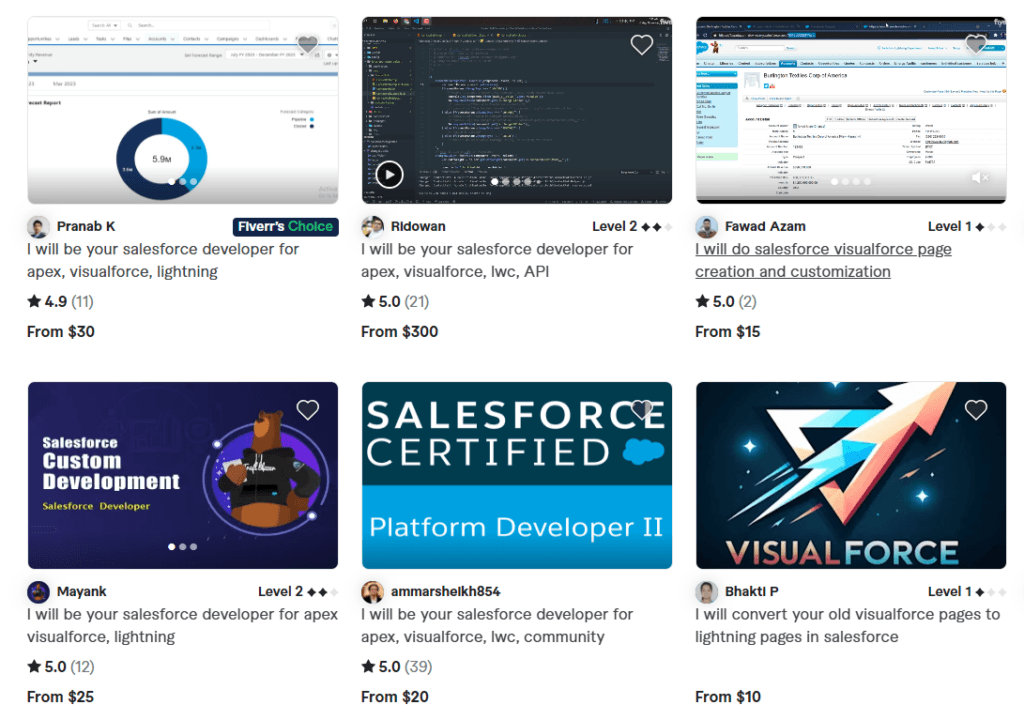Select third carousel dot on Mayank's image

click(x=193, y=547)
